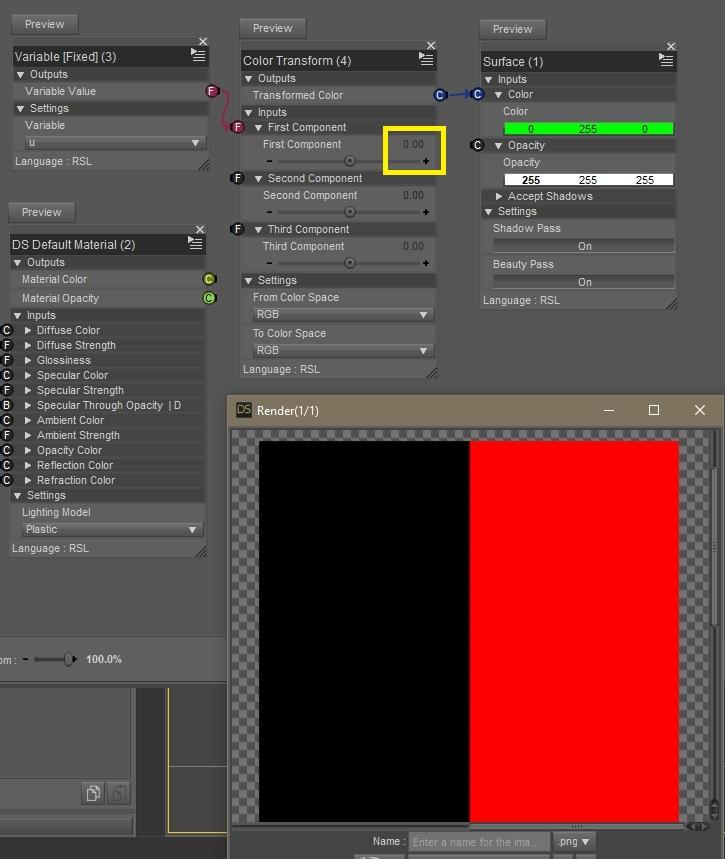Viewport: 725px width, 859px height.
Task: Click the Glossiness input F connector
Action: point(7,360)
